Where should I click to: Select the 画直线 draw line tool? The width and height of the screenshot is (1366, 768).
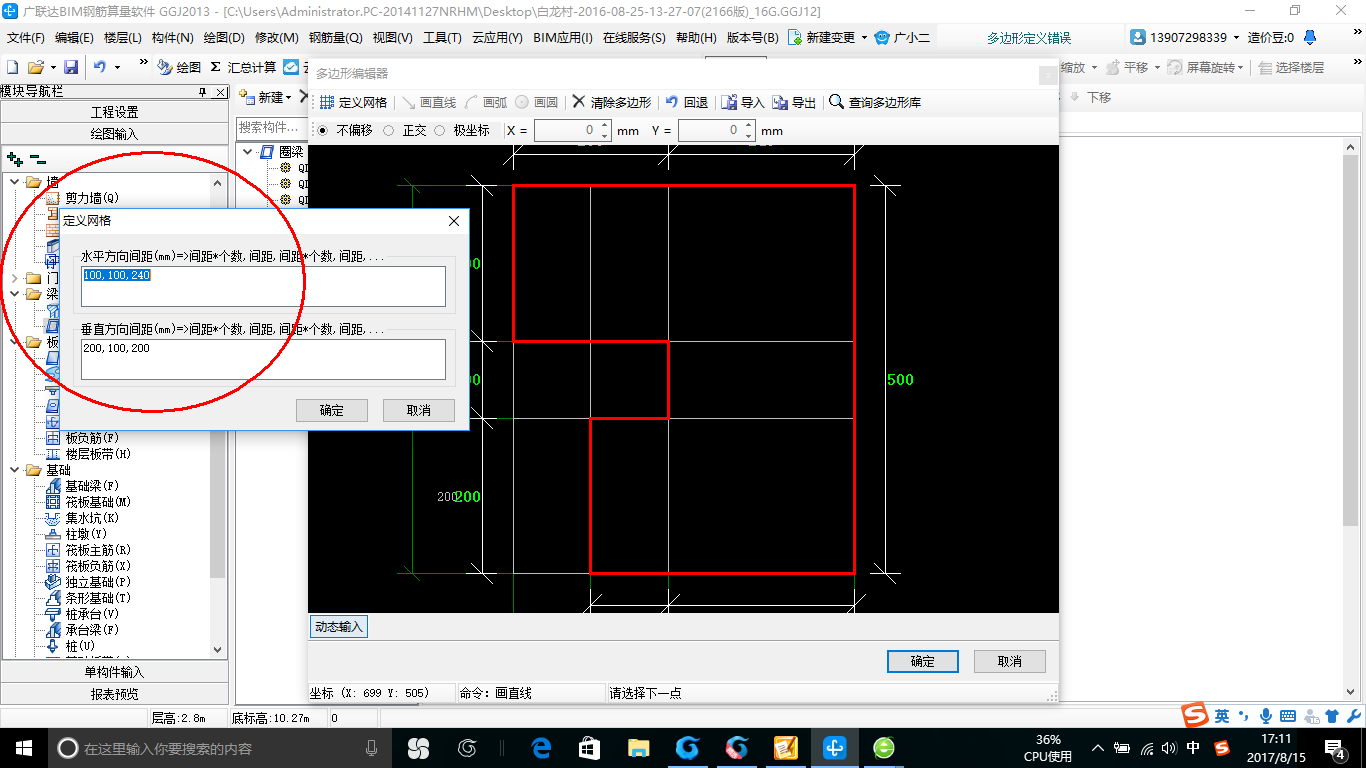(429, 102)
